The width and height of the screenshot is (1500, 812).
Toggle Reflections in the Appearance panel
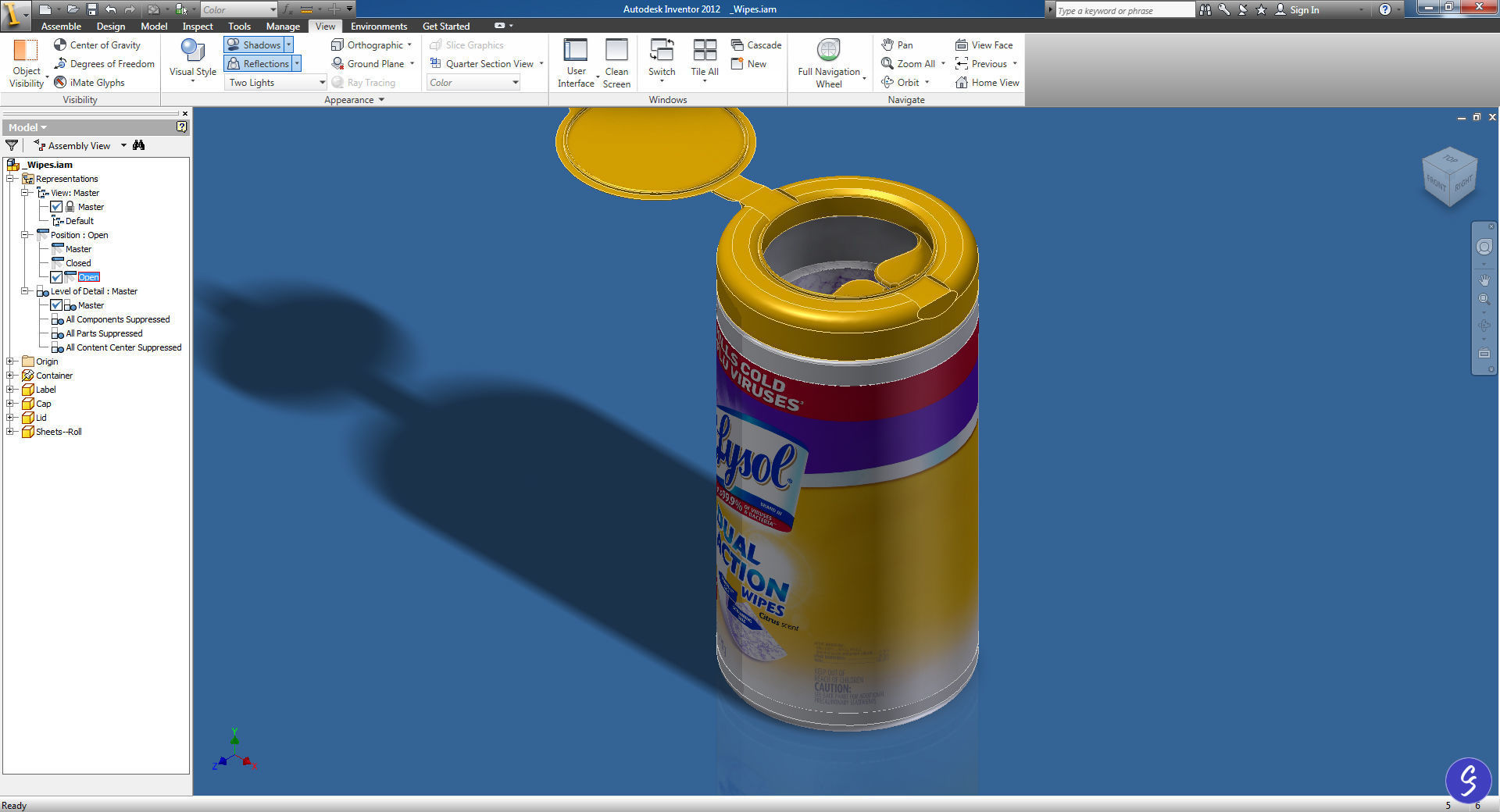(x=258, y=64)
